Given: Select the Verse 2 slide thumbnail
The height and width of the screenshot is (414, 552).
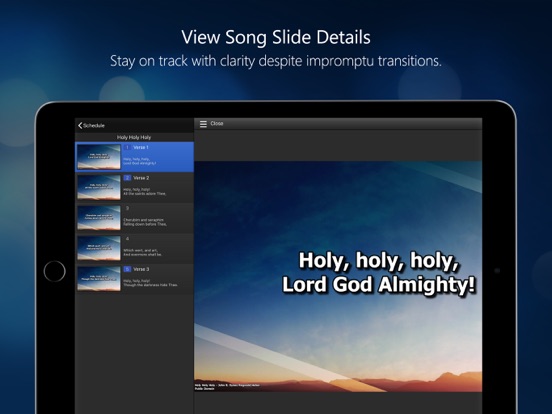Looking at the screenshot, I should click(99, 187).
